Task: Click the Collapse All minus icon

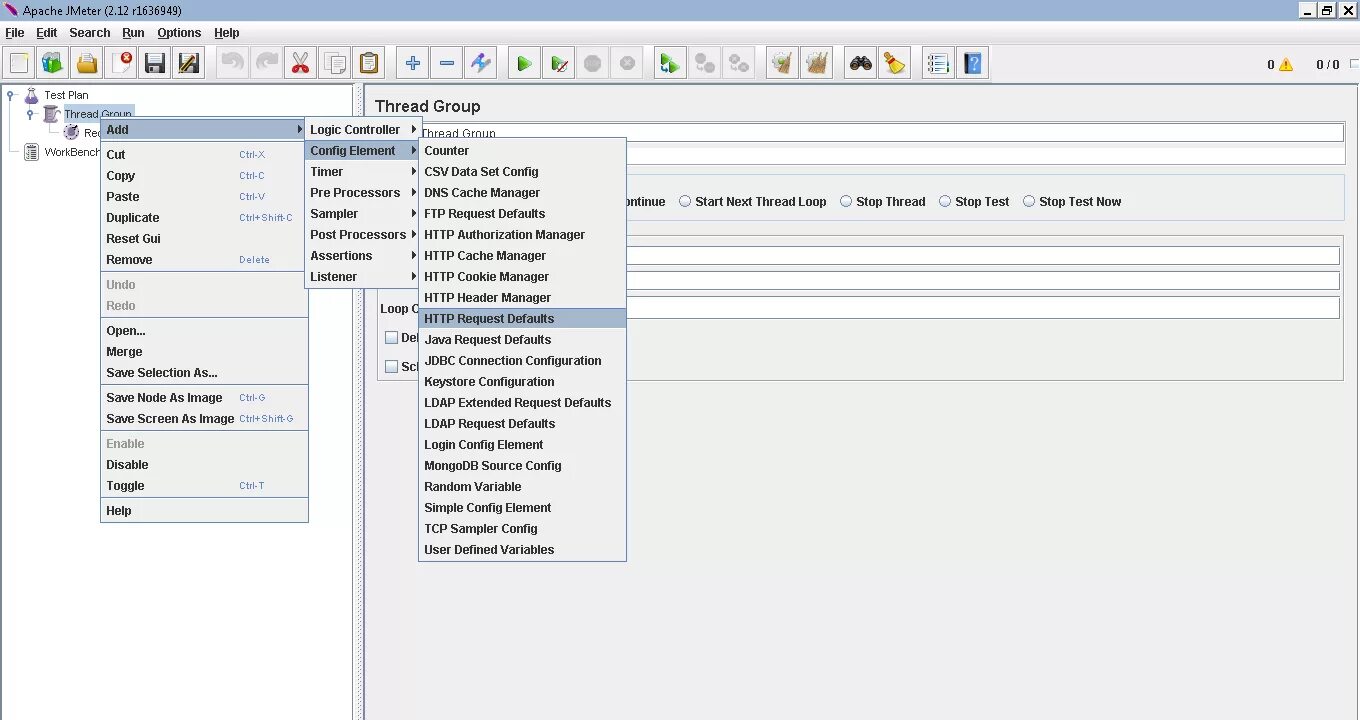Action: tap(446, 64)
